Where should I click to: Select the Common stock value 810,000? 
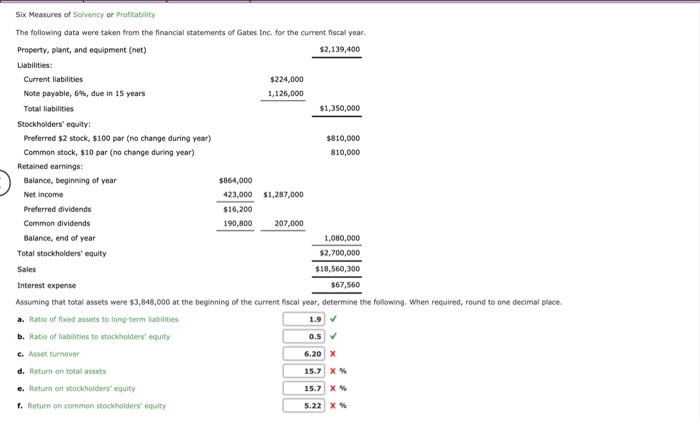pyautogui.click(x=345, y=153)
